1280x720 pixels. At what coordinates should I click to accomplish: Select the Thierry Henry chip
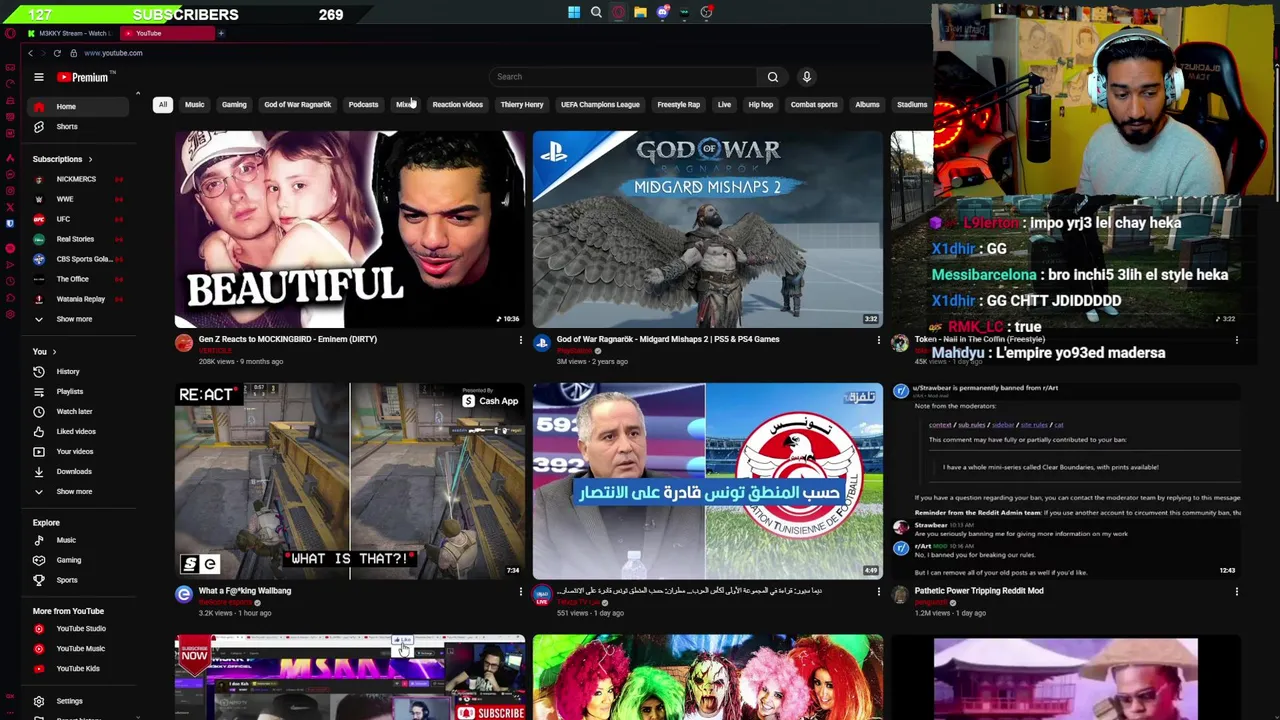(522, 104)
